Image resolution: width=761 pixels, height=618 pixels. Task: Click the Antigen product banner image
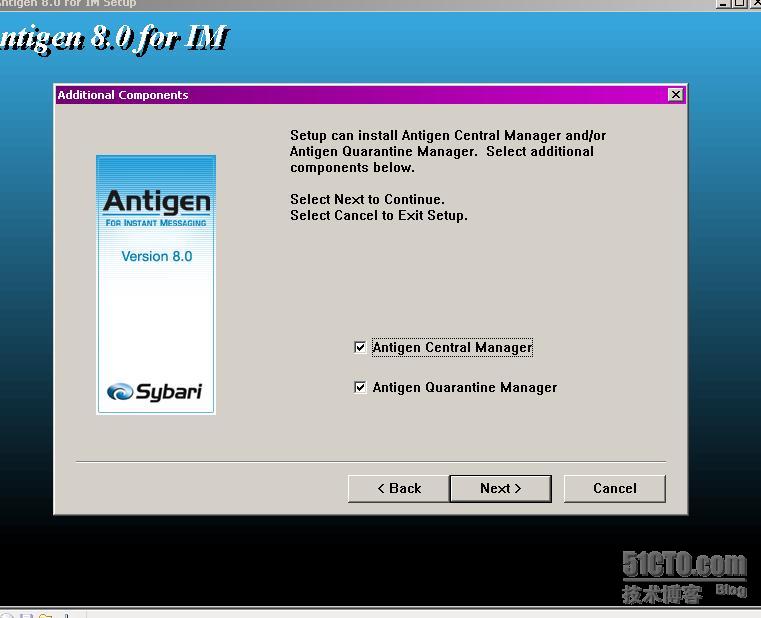(156, 284)
